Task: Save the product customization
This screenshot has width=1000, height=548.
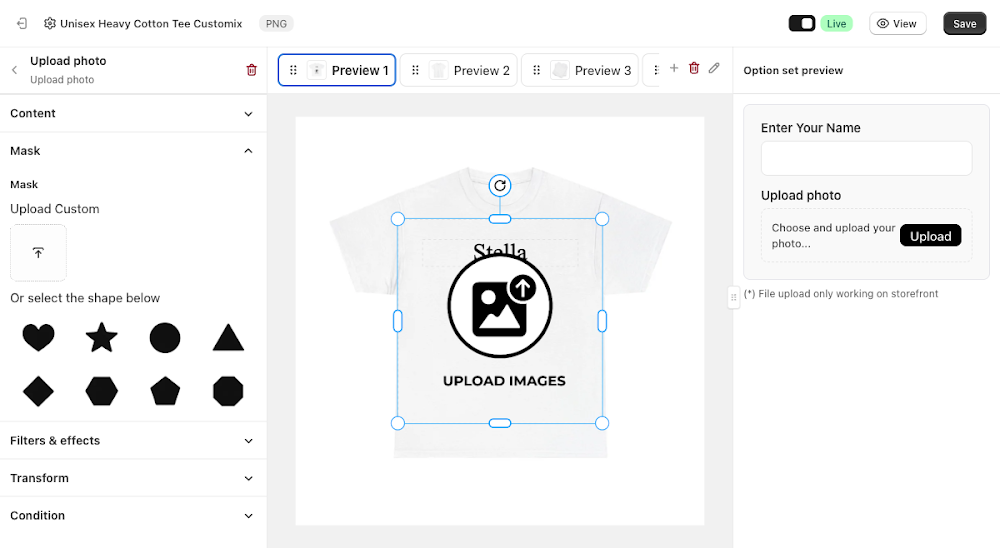Action: 964,24
